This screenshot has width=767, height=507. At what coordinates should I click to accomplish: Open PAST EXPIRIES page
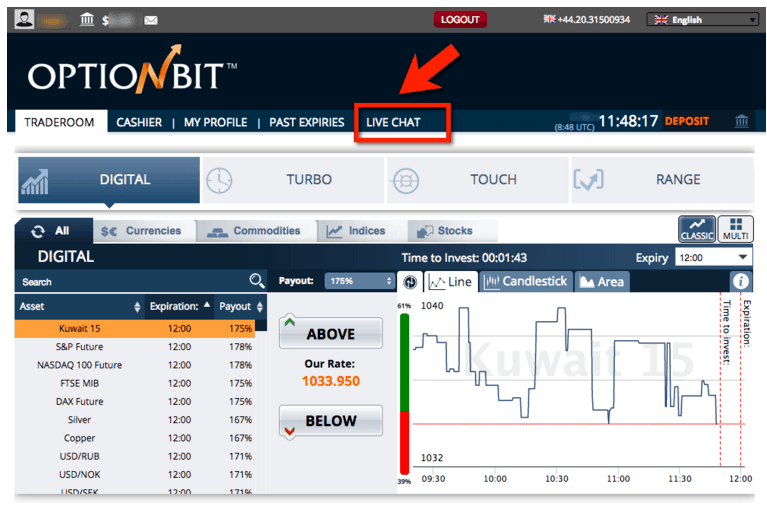click(307, 122)
